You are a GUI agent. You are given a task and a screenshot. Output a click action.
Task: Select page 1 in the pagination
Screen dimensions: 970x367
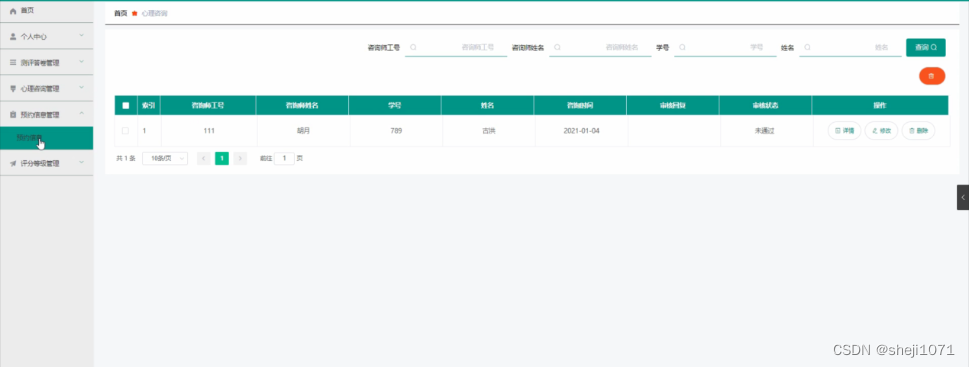(221, 158)
